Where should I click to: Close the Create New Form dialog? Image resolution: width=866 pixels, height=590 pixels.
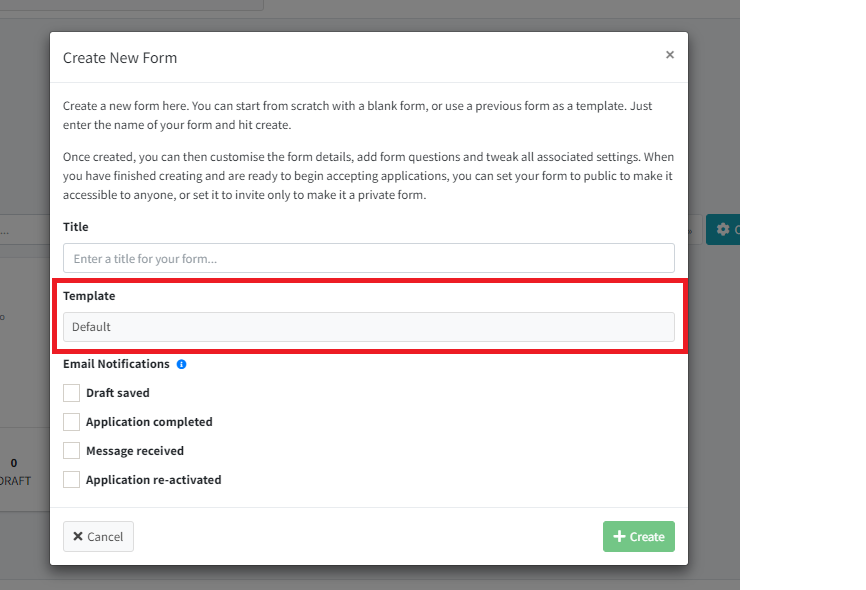(x=670, y=55)
